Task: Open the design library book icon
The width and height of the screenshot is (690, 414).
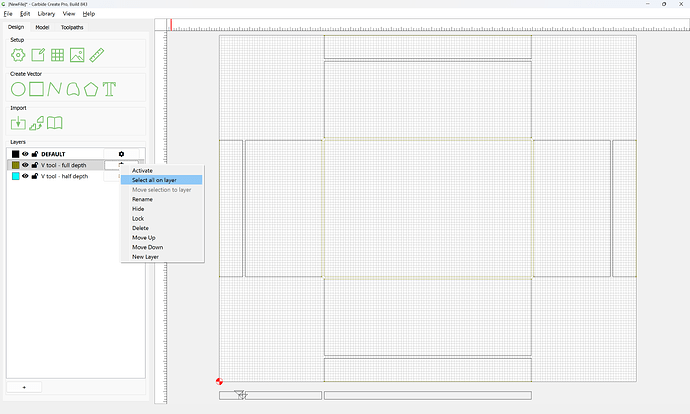Action: tap(55, 123)
